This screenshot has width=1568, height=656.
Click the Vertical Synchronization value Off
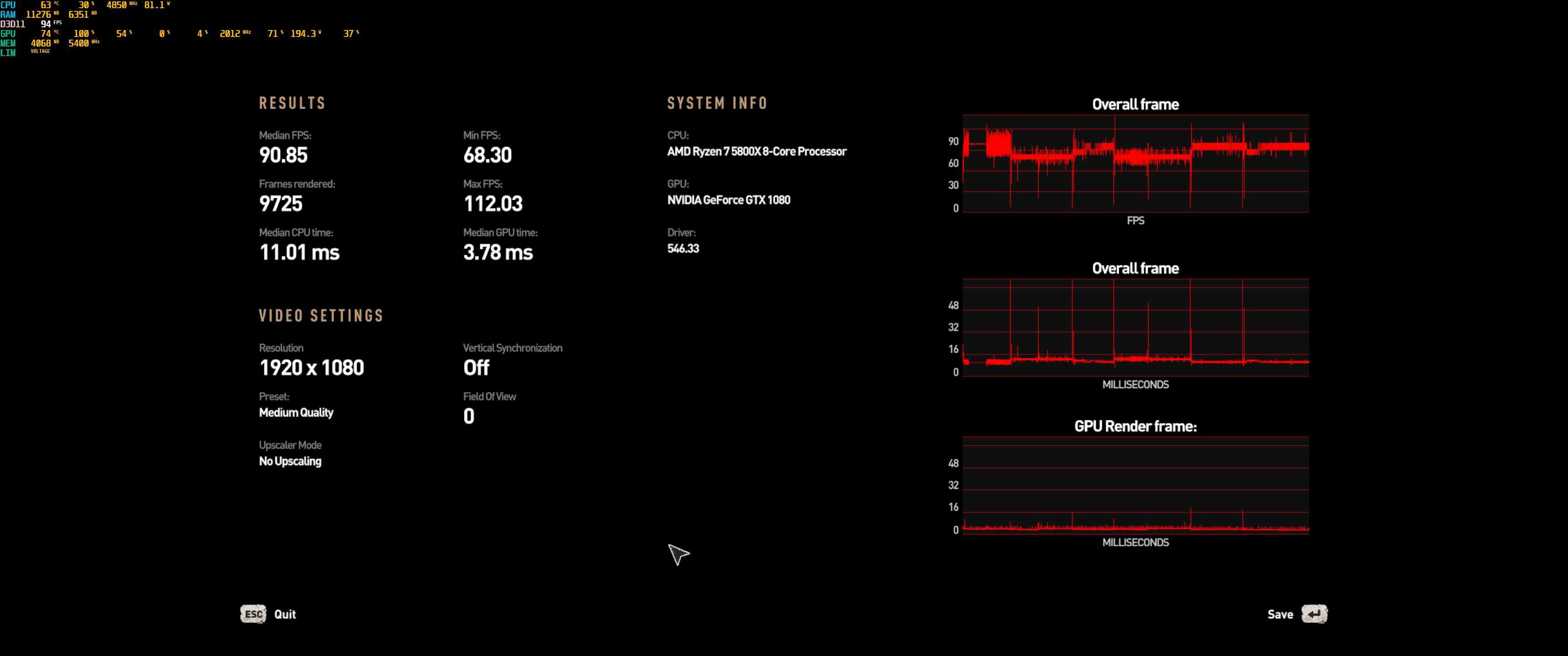(476, 368)
